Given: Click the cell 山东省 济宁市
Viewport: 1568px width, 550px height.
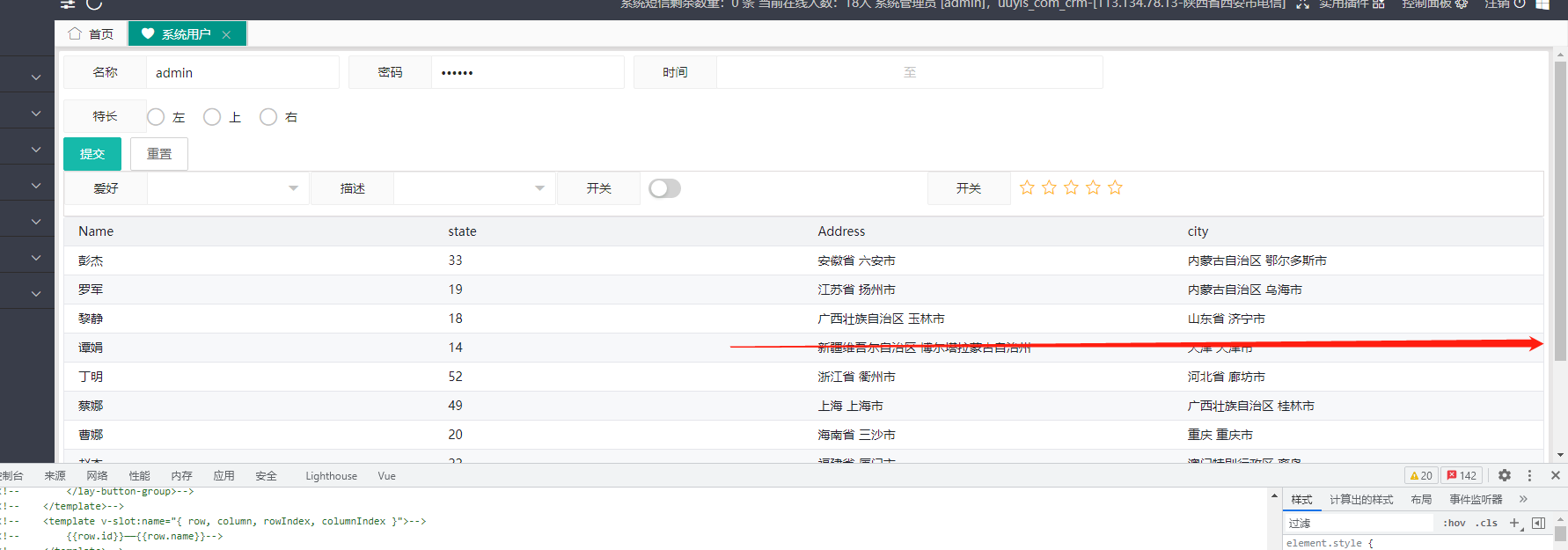Looking at the screenshot, I should pos(1226,319).
